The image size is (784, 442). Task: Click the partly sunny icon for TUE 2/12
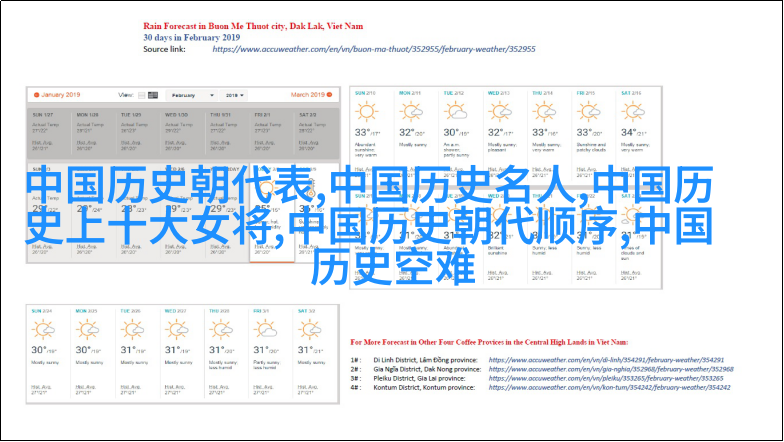pyautogui.click(x=456, y=112)
